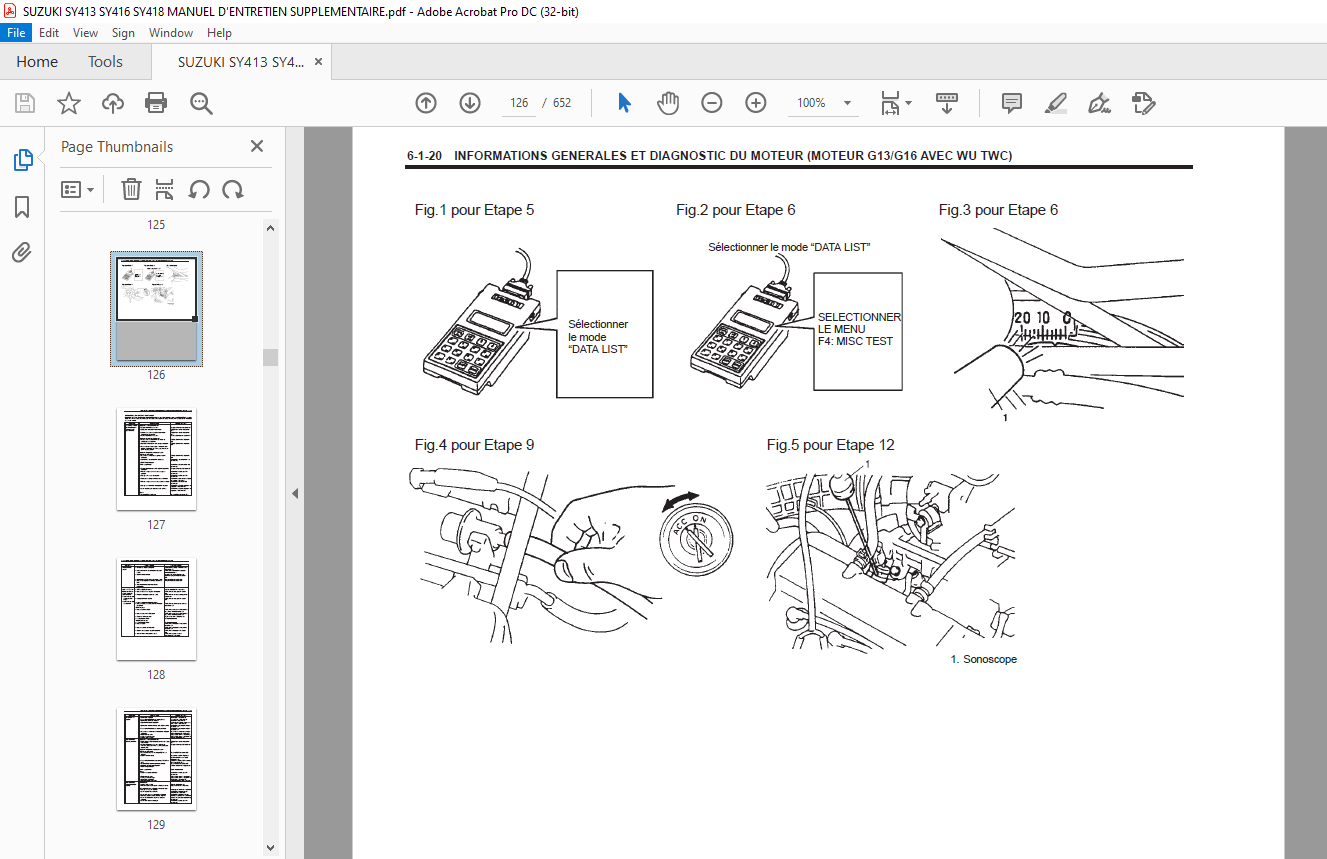This screenshot has width=1327, height=859.
Task: Select page 128 thumbnail
Action: tap(156, 609)
